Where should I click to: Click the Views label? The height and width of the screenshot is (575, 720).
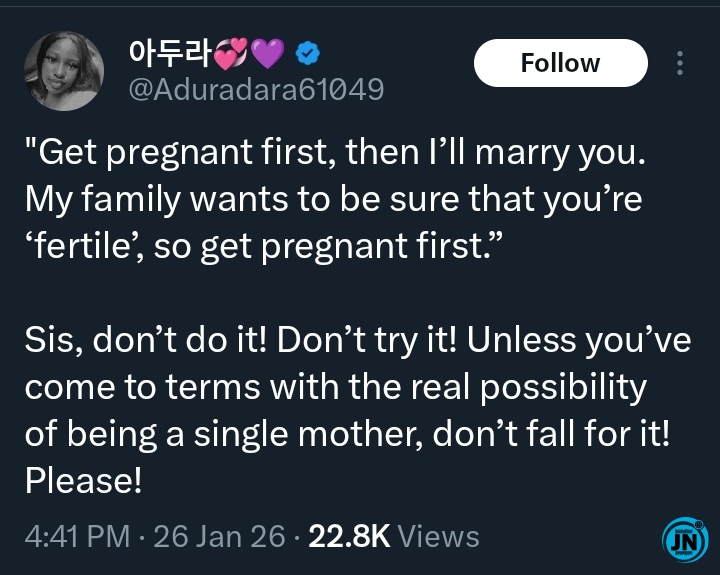pos(438,536)
